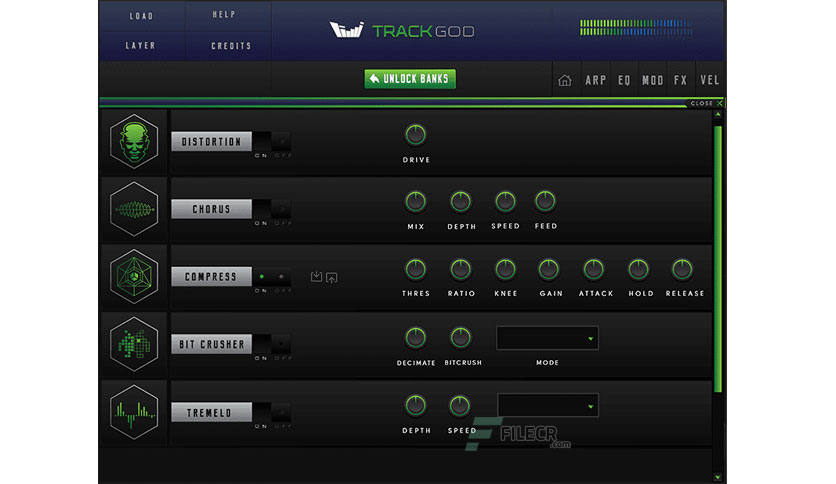Screen dimensions: 836x484
Task: Click the Tremelo waveform hexagon icon
Action: (134, 412)
